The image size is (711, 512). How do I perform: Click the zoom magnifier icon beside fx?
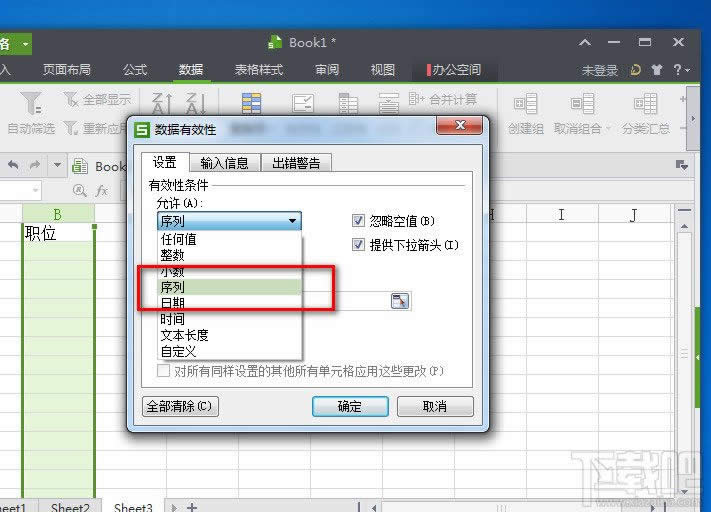(x=80, y=190)
